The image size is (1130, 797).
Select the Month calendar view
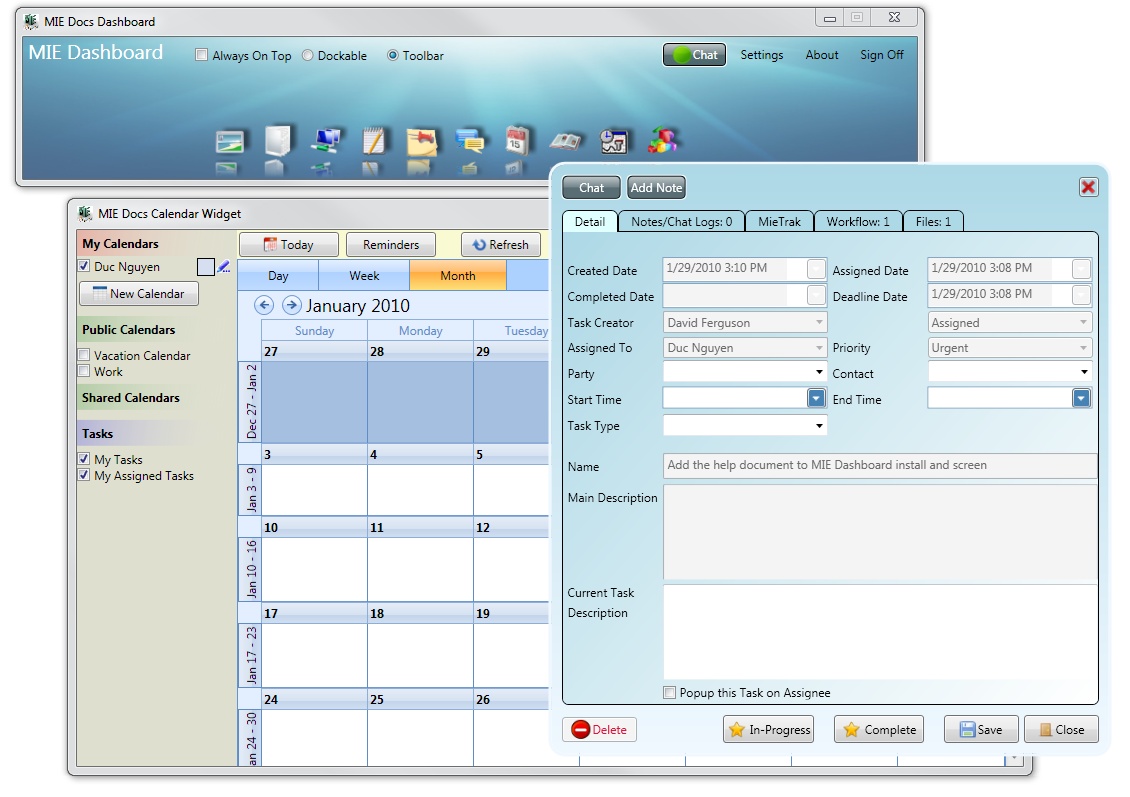click(458, 276)
